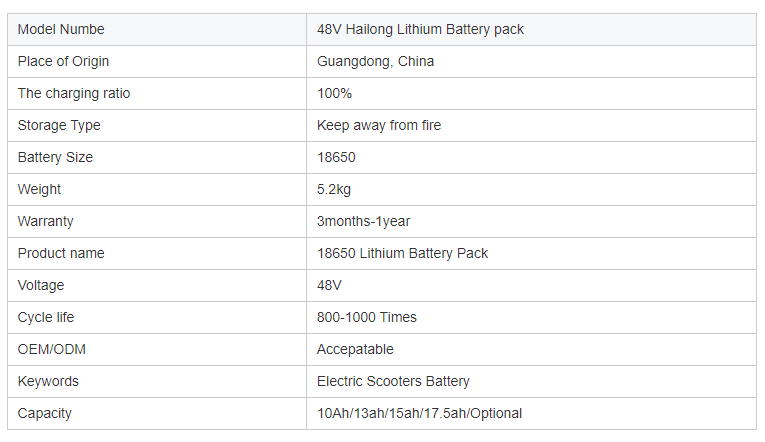Click the '5.2kg' weight value

coord(334,189)
